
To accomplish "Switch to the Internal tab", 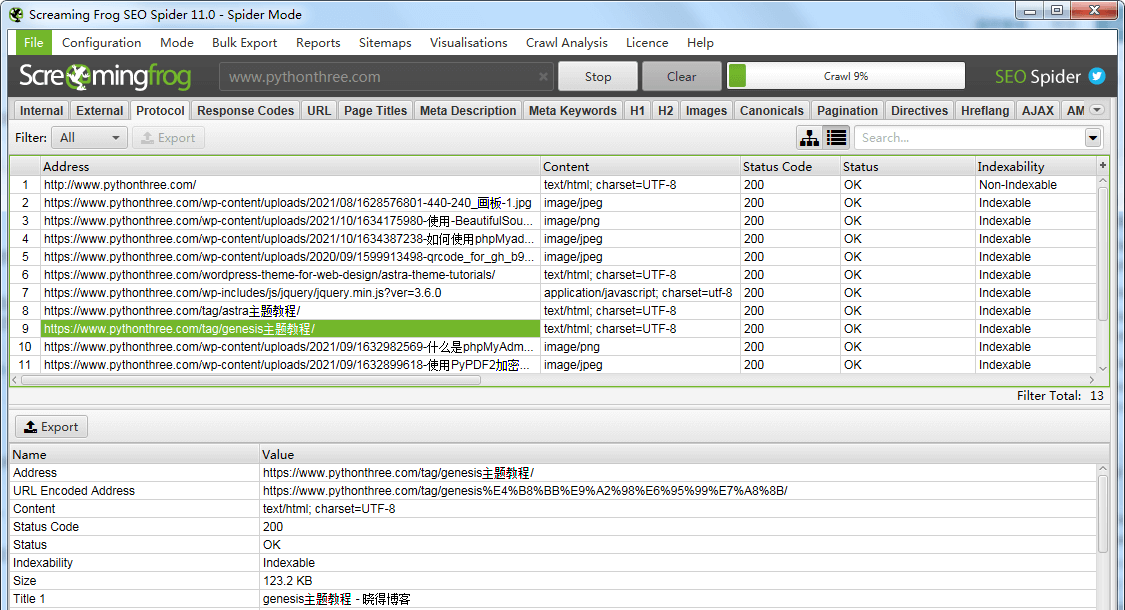I will [42, 111].
